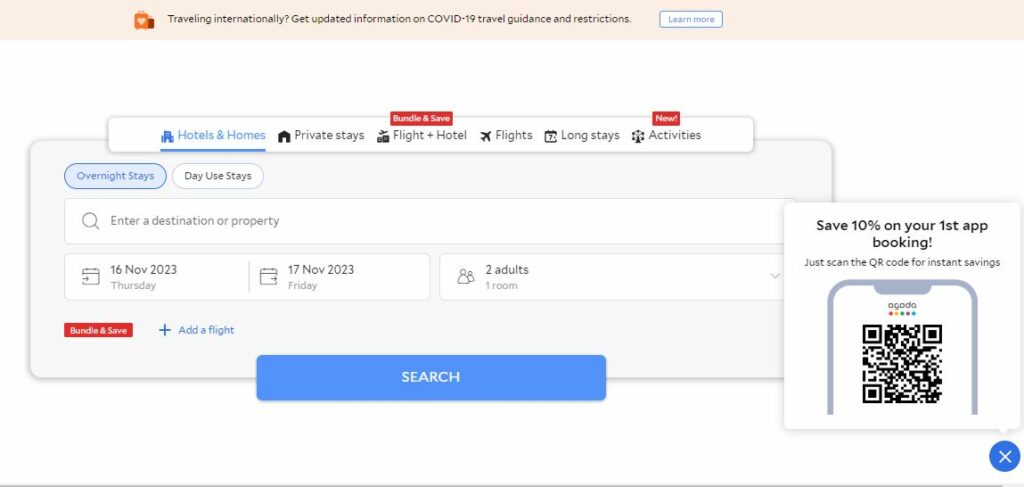Click the magnifier icon in destination field
This screenshot has width=1024, height=487.
point(91,221)
